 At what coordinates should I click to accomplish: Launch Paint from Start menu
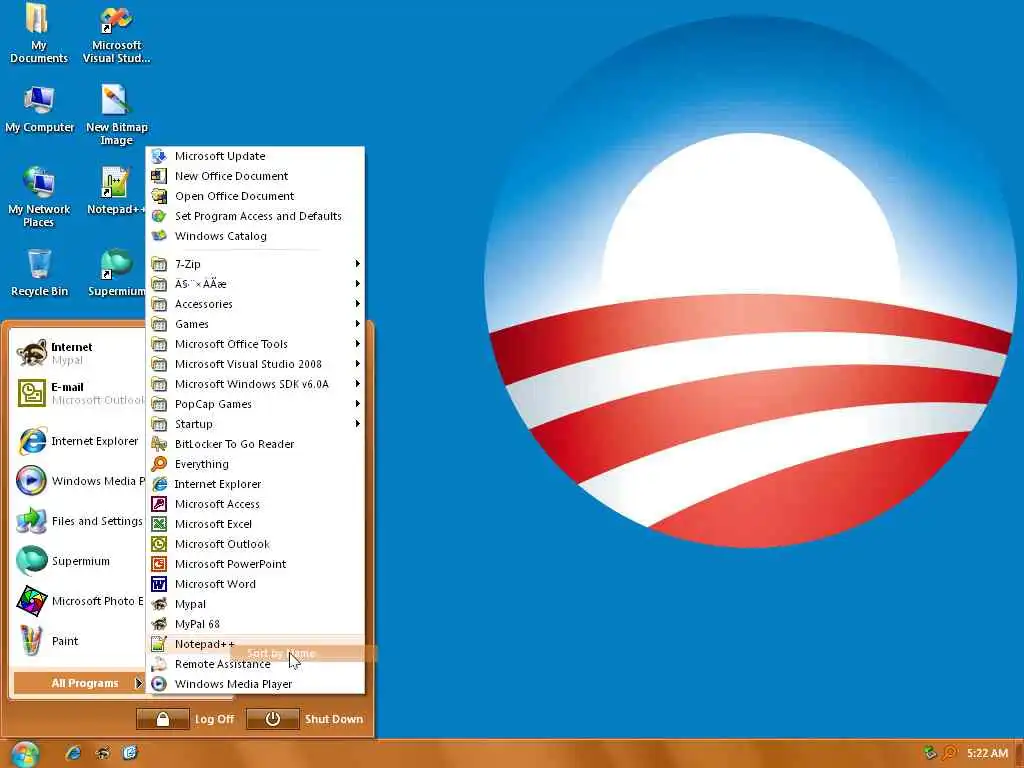click(78, 641)
